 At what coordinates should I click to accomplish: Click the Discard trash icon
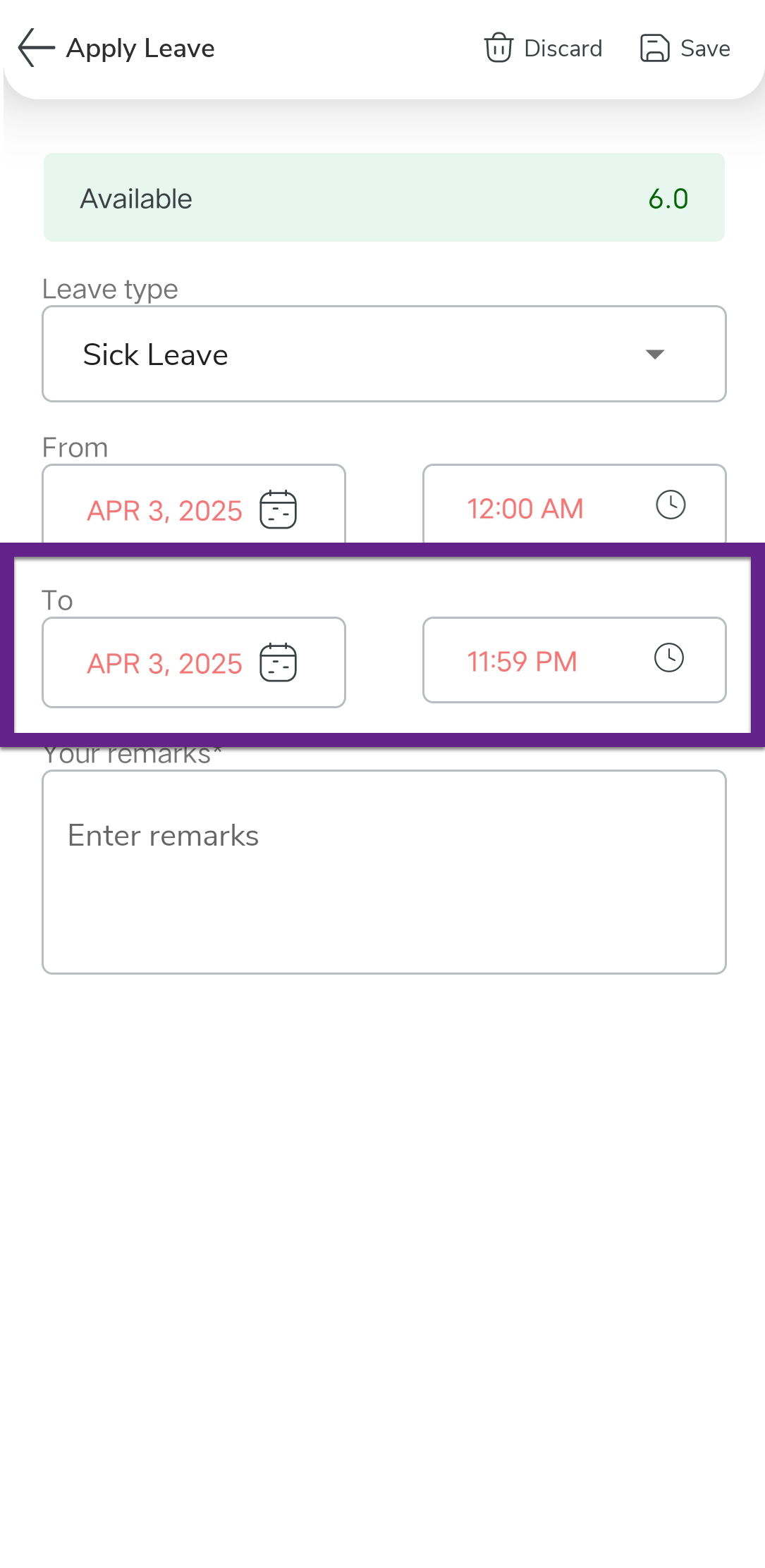pyautogui.click(x=498, y=48)
